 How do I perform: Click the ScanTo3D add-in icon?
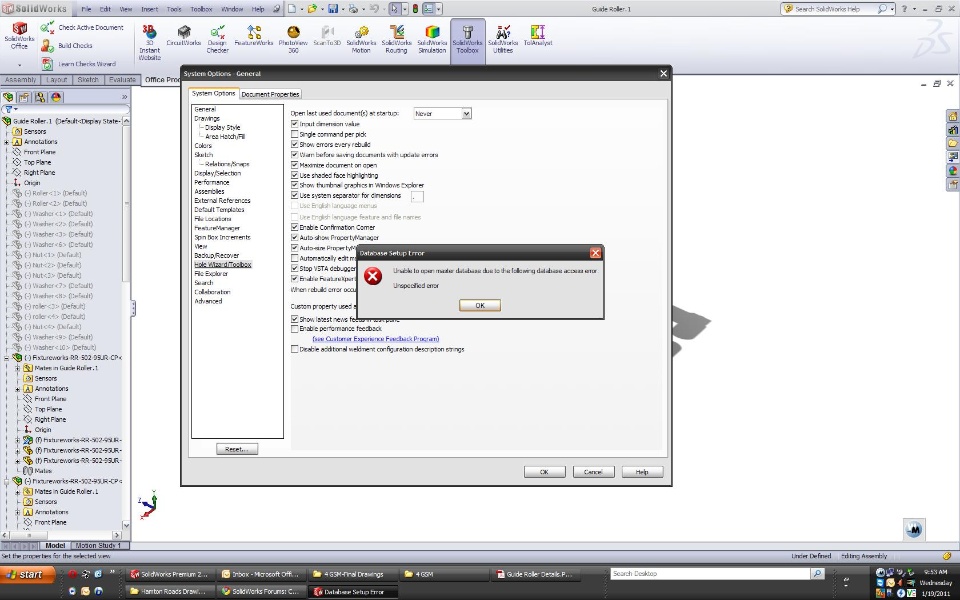(x=327, y=36)
